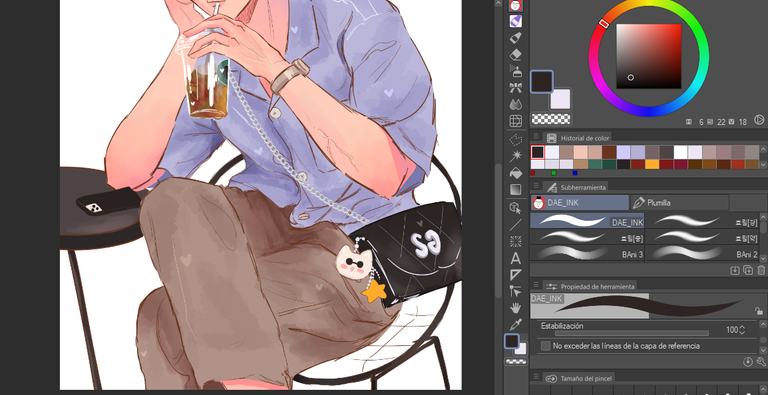Open the DAE_INK sub tool group
The image size is (768, 395).
point(579,202)
